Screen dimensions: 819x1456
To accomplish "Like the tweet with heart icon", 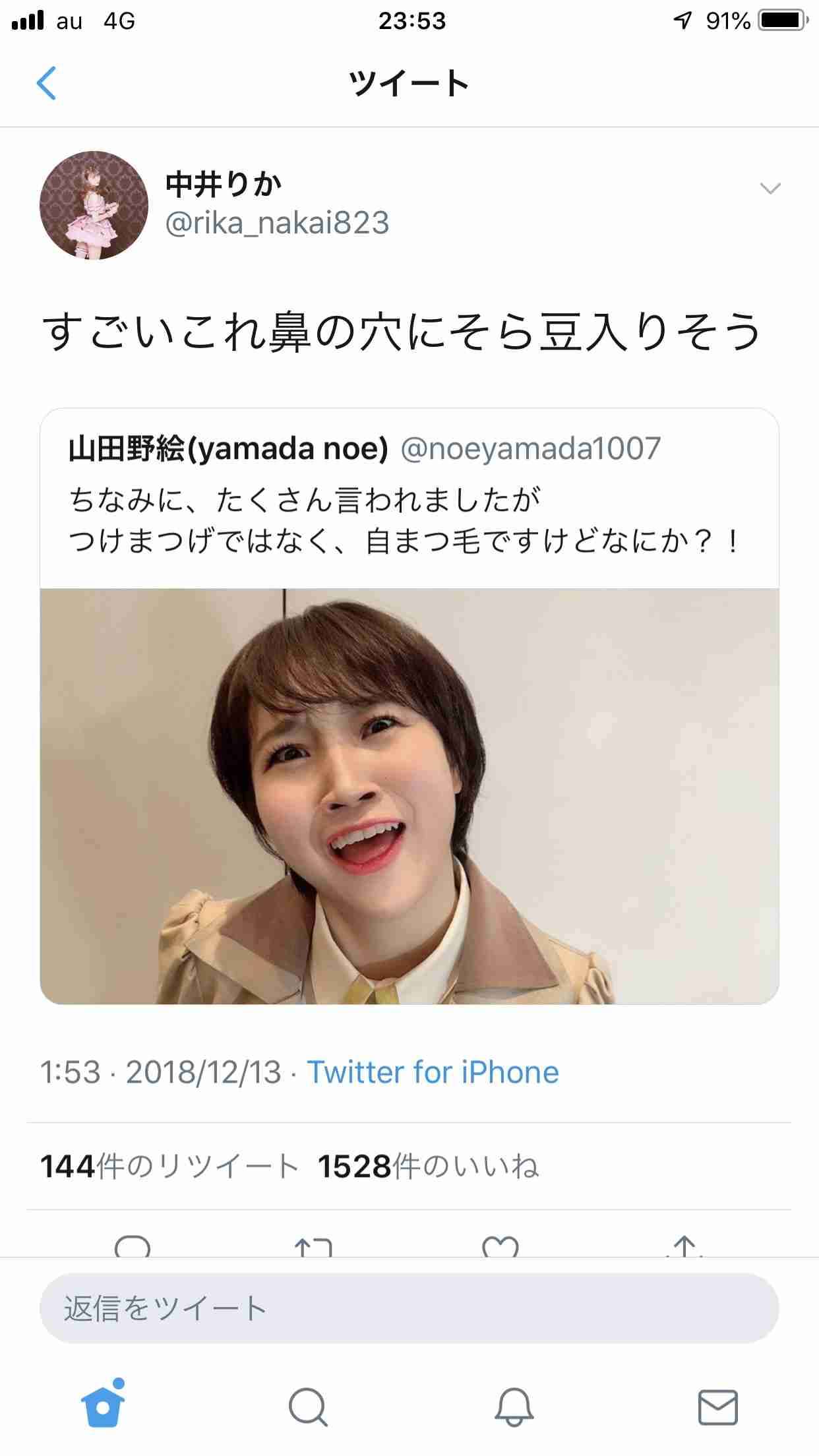I will (501, 1246).
